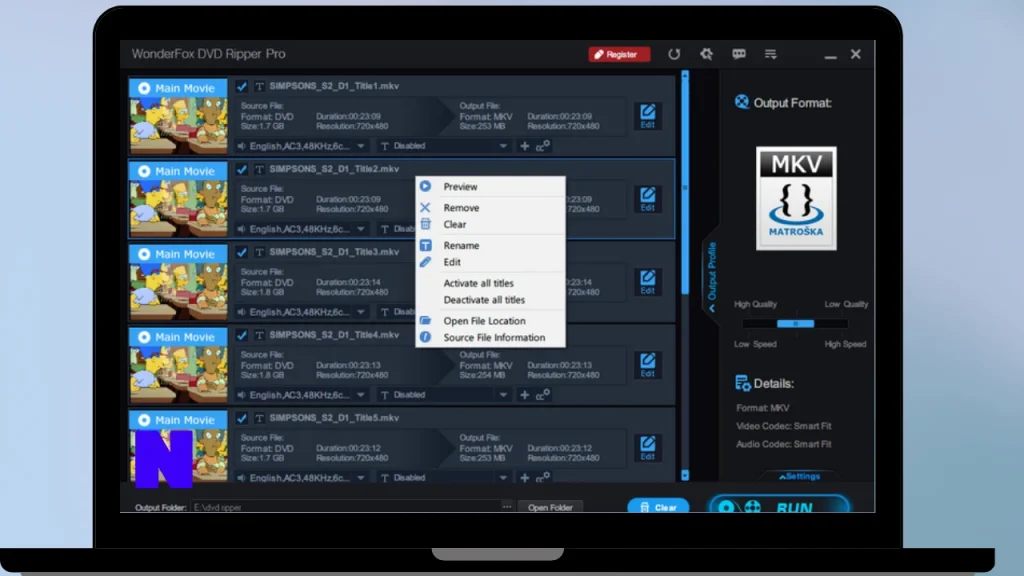Click rename T icon beside SIMPSONS_S2_D1_Title4.mkv

click(259, 335)
